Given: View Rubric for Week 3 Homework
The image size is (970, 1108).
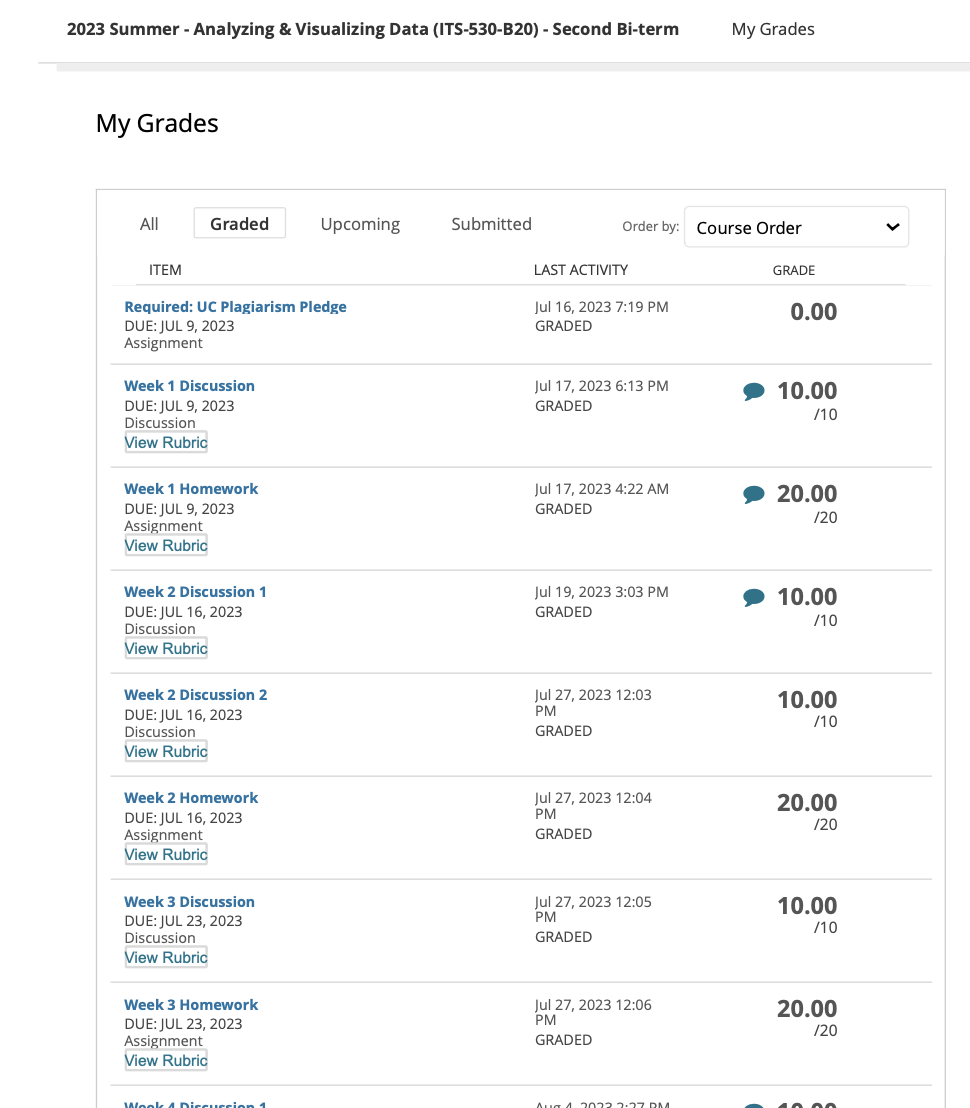Looking at the screenshot, I should 166,1061.
